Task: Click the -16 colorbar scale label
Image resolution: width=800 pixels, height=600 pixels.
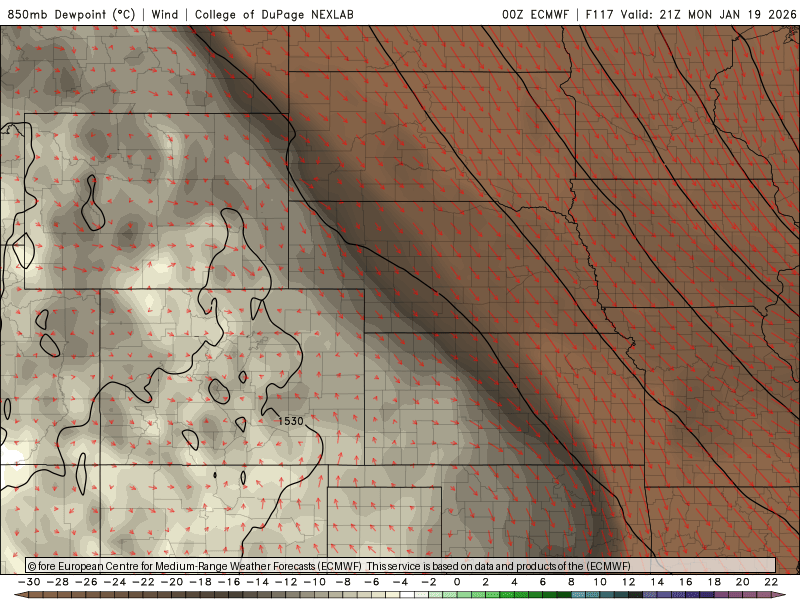Action: [229, 582]
